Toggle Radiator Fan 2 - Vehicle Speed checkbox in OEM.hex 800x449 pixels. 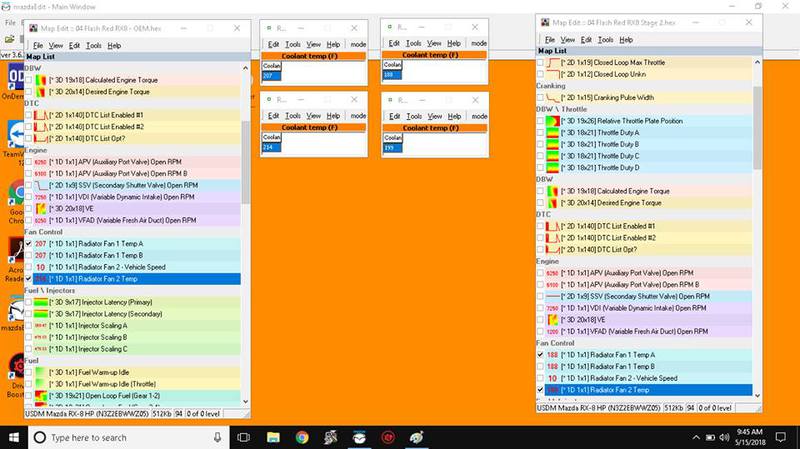(27, 267)
